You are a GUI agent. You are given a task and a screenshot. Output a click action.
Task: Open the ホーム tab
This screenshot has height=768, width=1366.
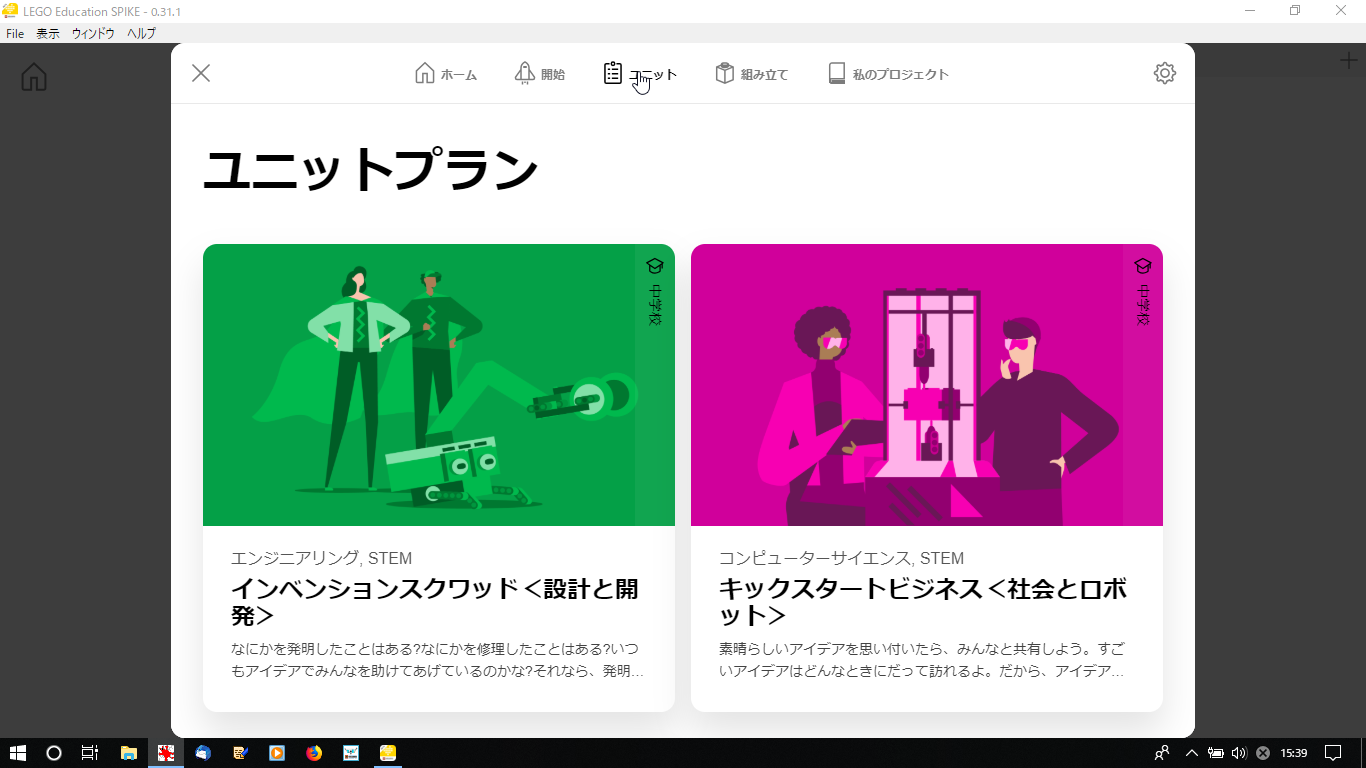click(446, 74)
